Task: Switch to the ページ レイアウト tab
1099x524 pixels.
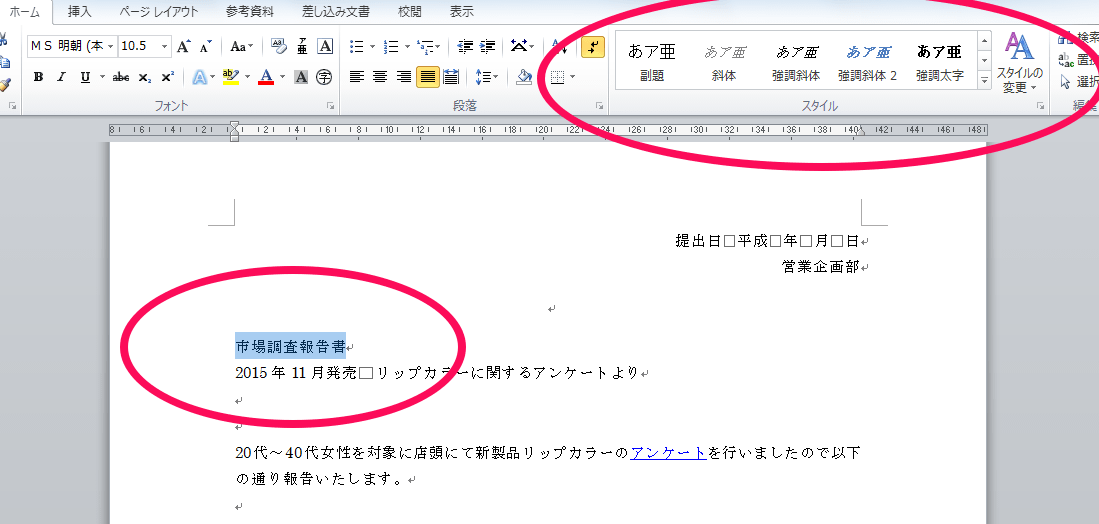Action: coord(158,11)
